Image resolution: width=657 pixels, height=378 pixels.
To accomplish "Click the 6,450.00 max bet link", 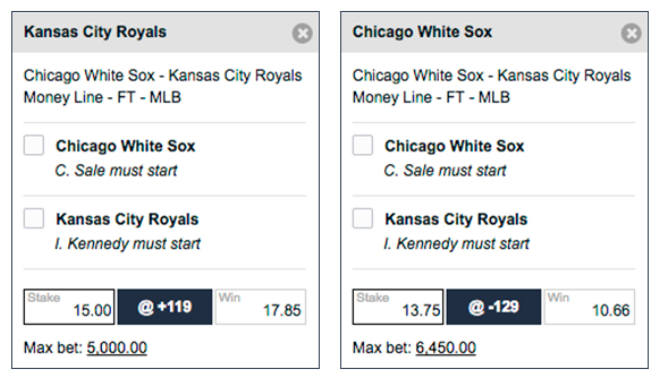I will click(x=446, y=348).
